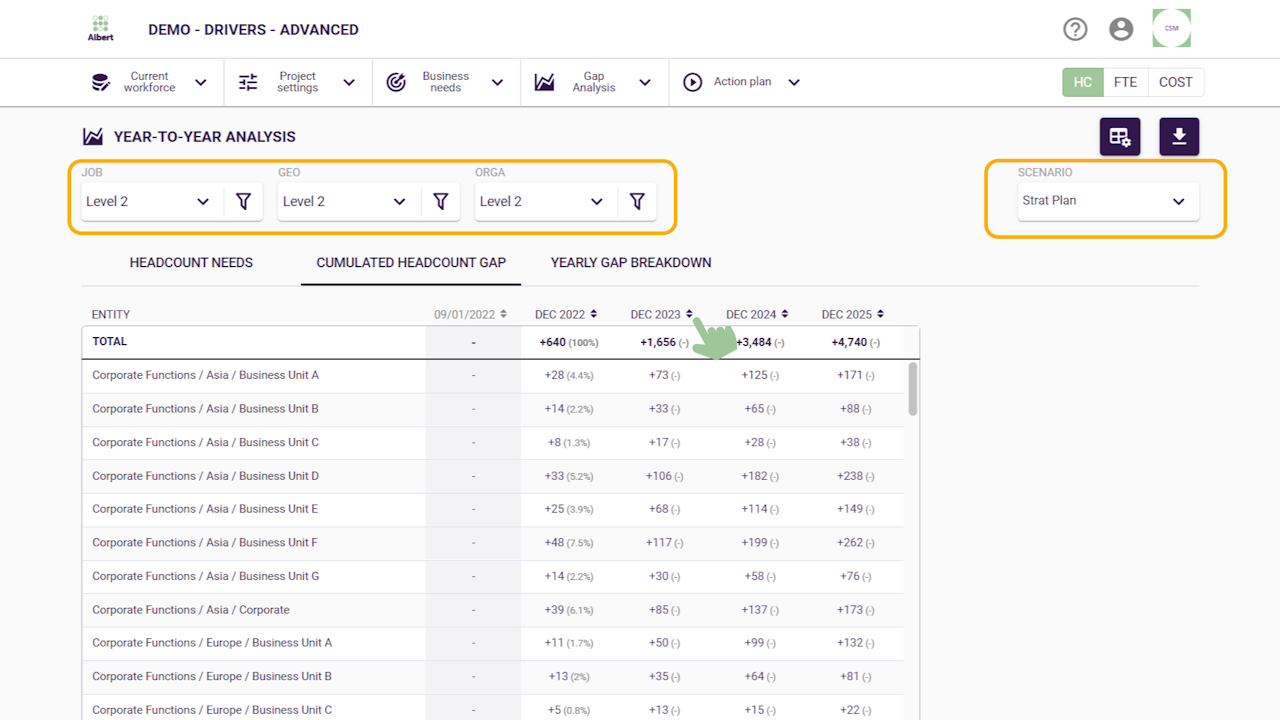Download the analysis with the download icon
The image size is (1280, 720).
tap(1179, 137)
